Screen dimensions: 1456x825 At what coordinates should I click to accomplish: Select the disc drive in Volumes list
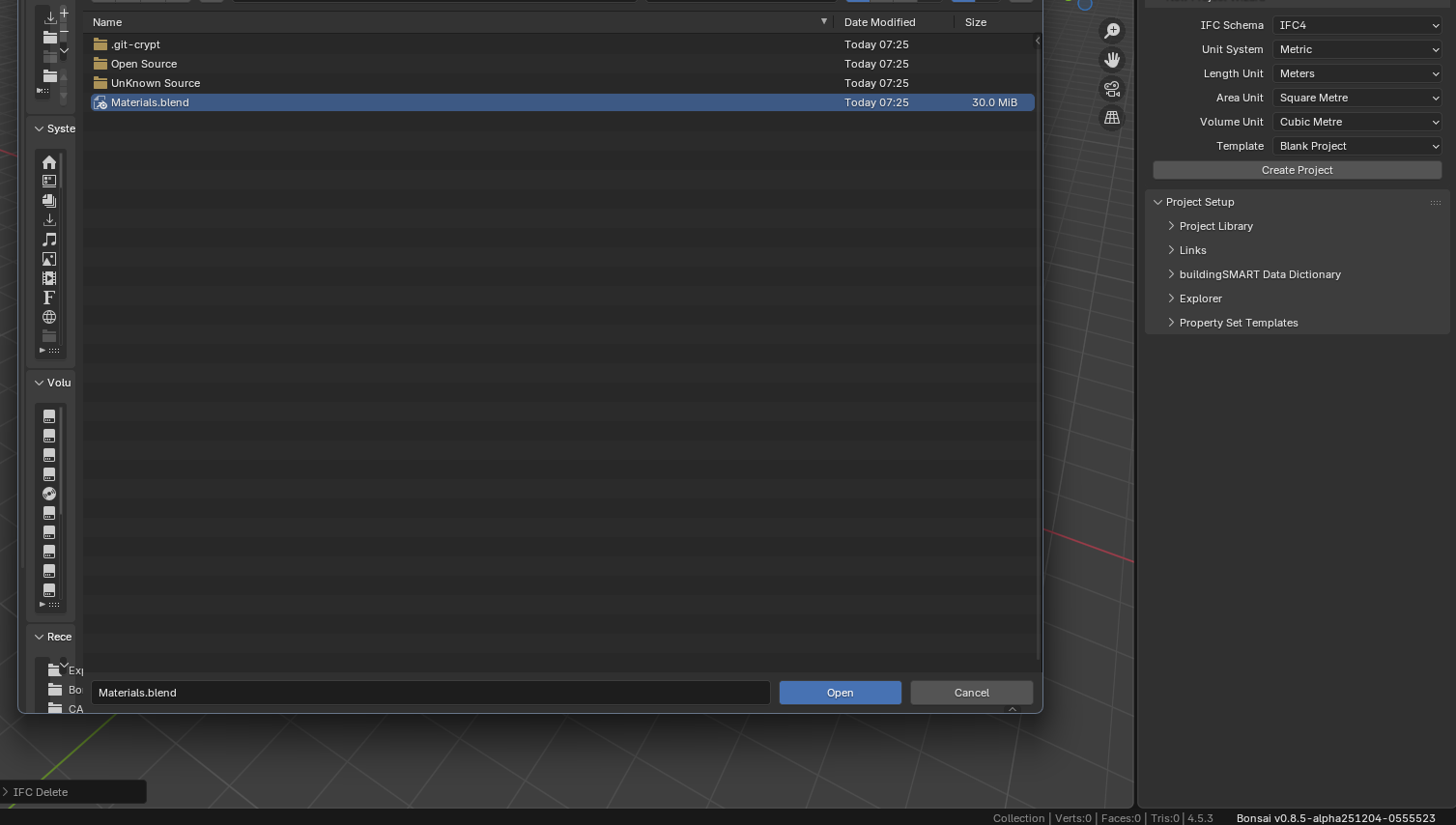(x=49, y=494)
